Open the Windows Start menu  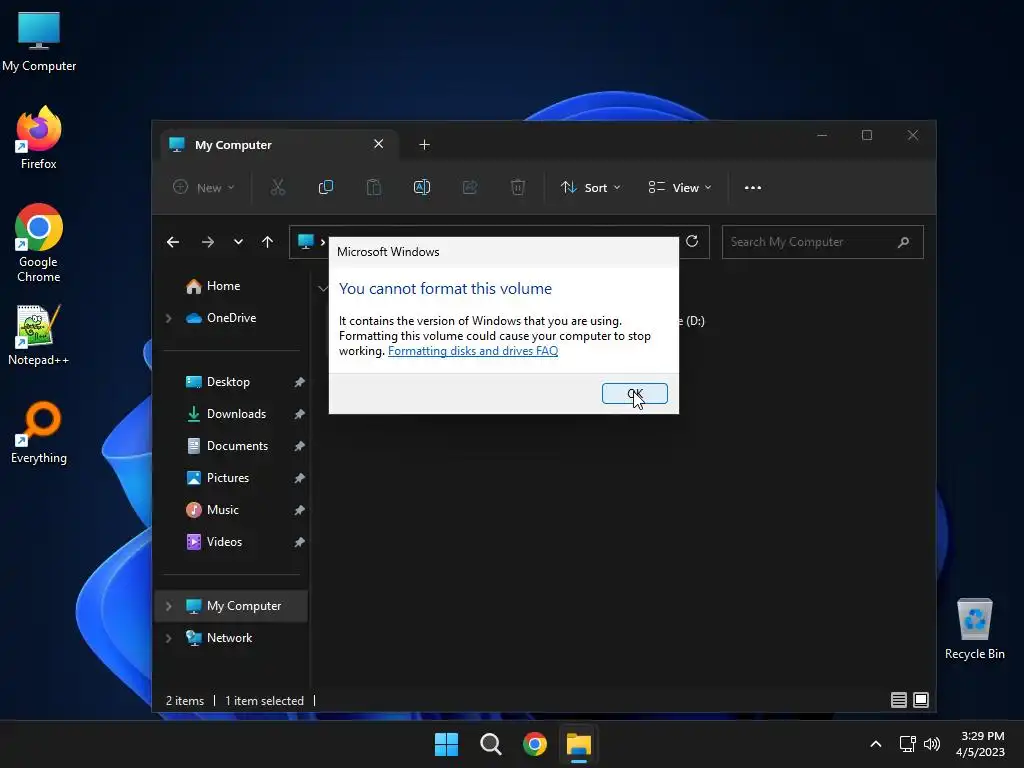point(447,744)
